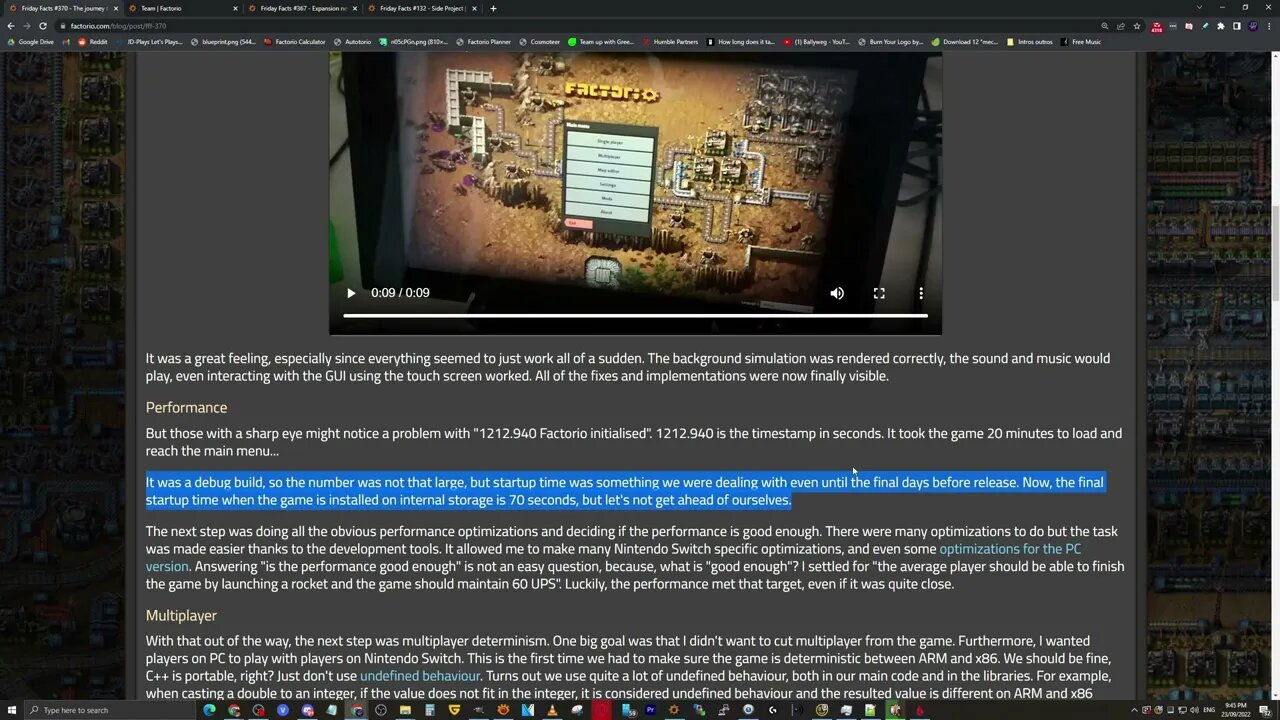The width and height of the screenshot is (1280, 720).
Task: Open 'Intros outros' bookmarks folder
Action: (1030, 42)
